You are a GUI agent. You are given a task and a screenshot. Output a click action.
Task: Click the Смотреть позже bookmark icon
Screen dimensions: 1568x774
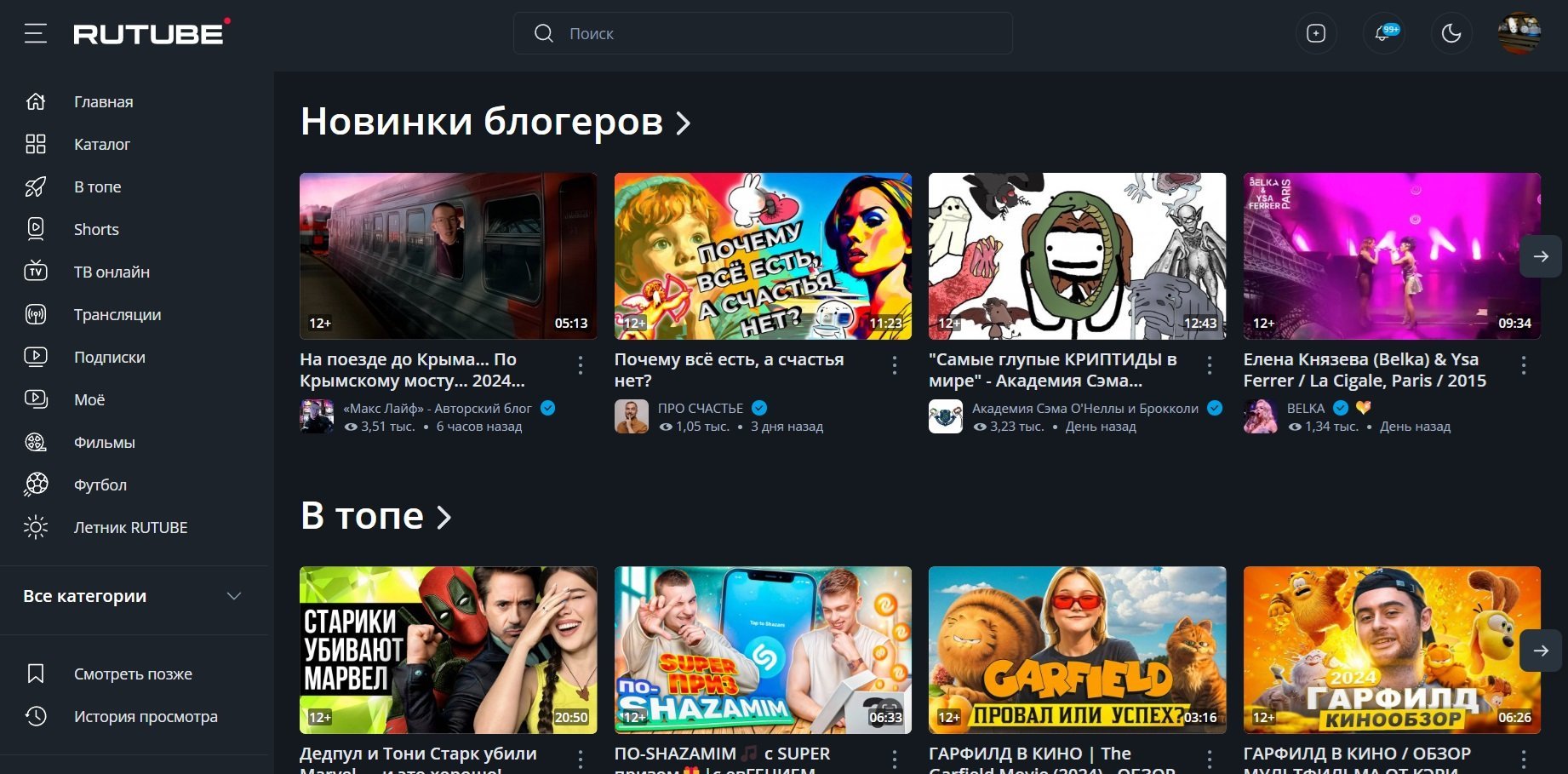coord(36,674)
